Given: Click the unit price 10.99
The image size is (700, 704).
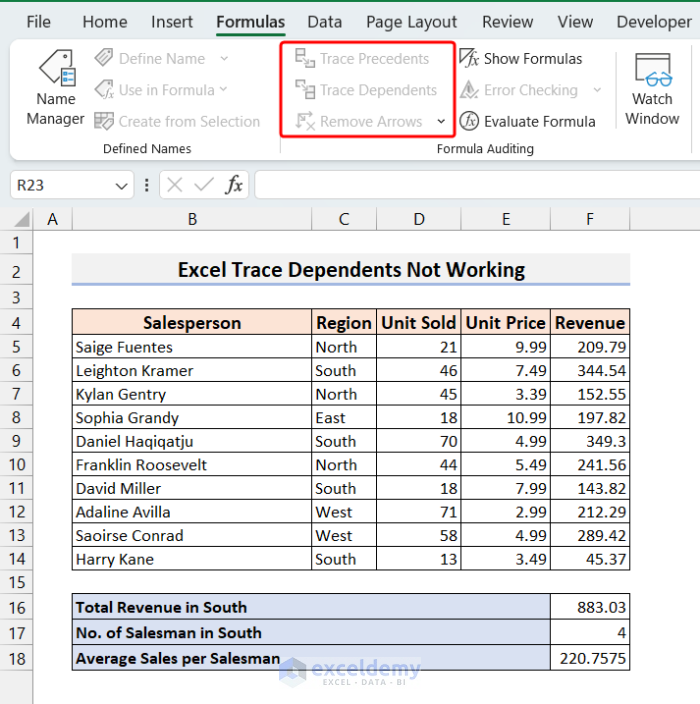Looking at the screenshot, I should click(506, 418).
